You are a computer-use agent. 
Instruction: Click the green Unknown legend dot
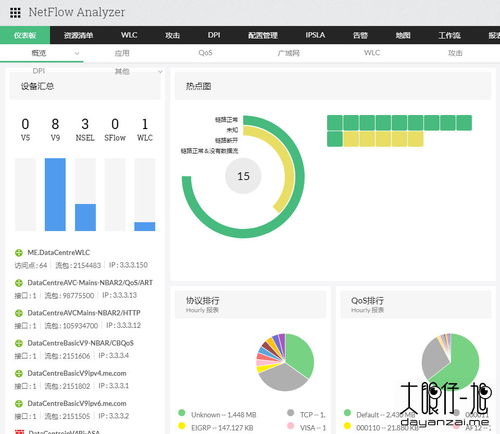(x=182, y=413)
